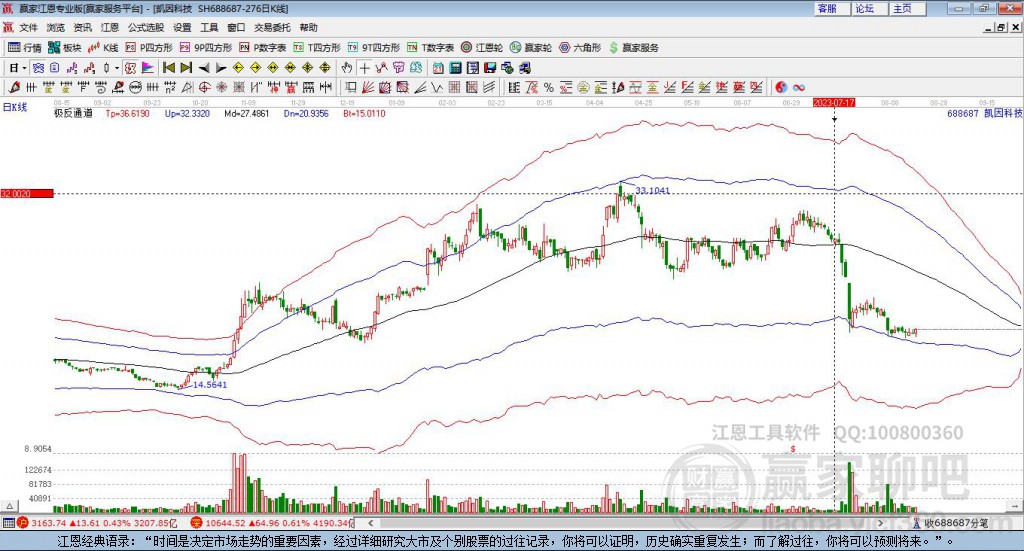This screenshot has width=1024, height=551.
Task: Select the n² square tool icon
Action: [x=170, y=87]
